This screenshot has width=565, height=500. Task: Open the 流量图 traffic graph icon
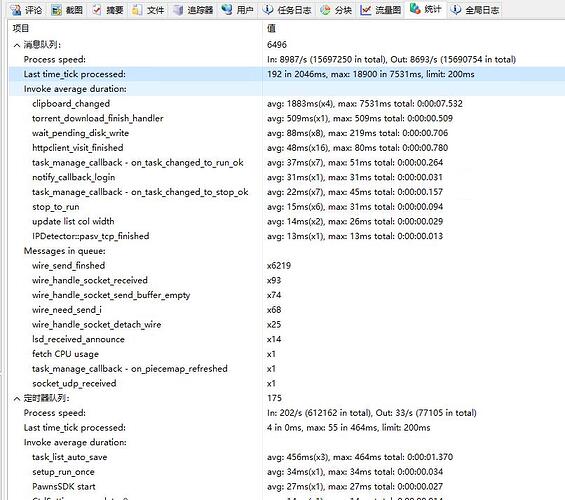[x=365, y=10]
